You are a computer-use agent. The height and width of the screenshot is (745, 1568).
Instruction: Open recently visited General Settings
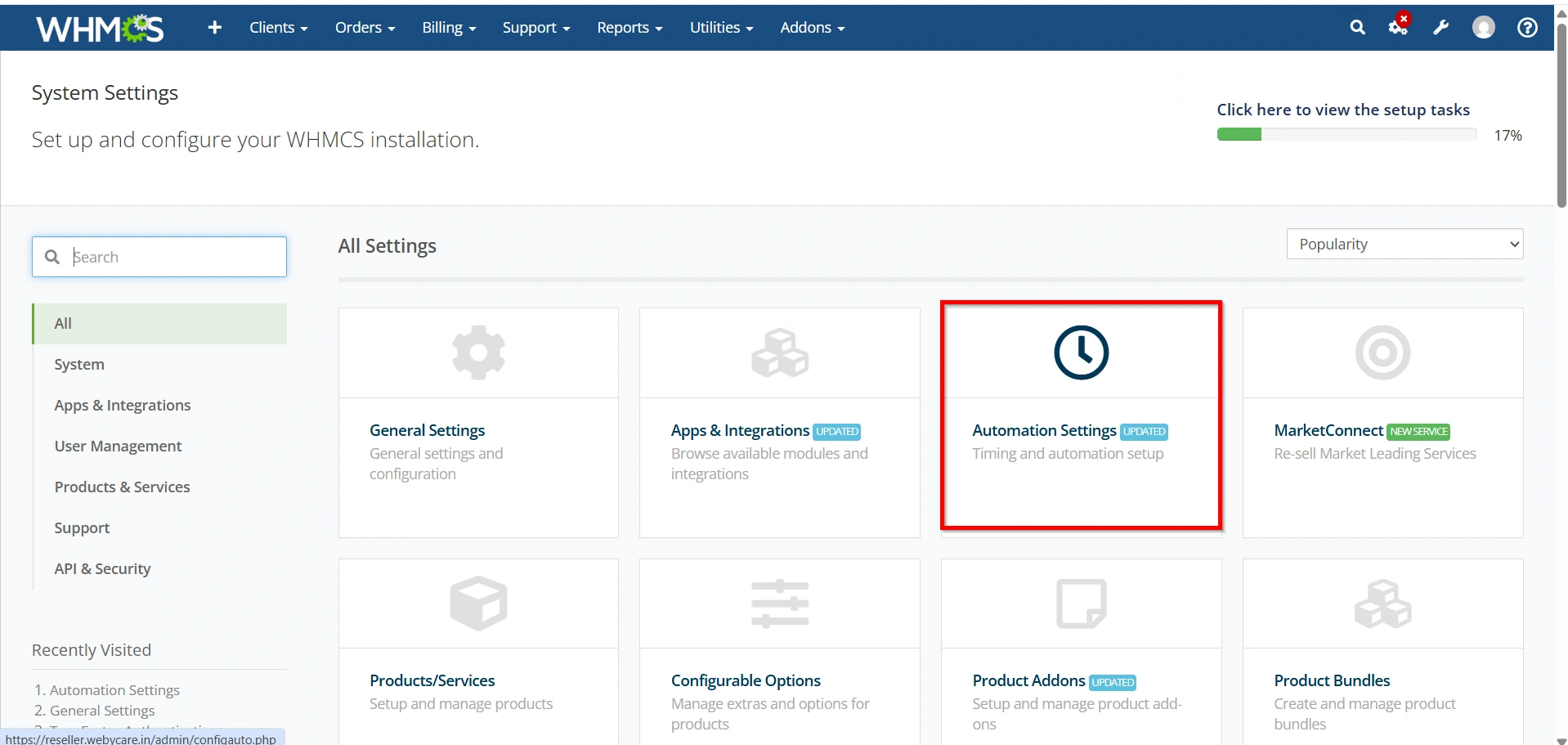tap(102, 711)
